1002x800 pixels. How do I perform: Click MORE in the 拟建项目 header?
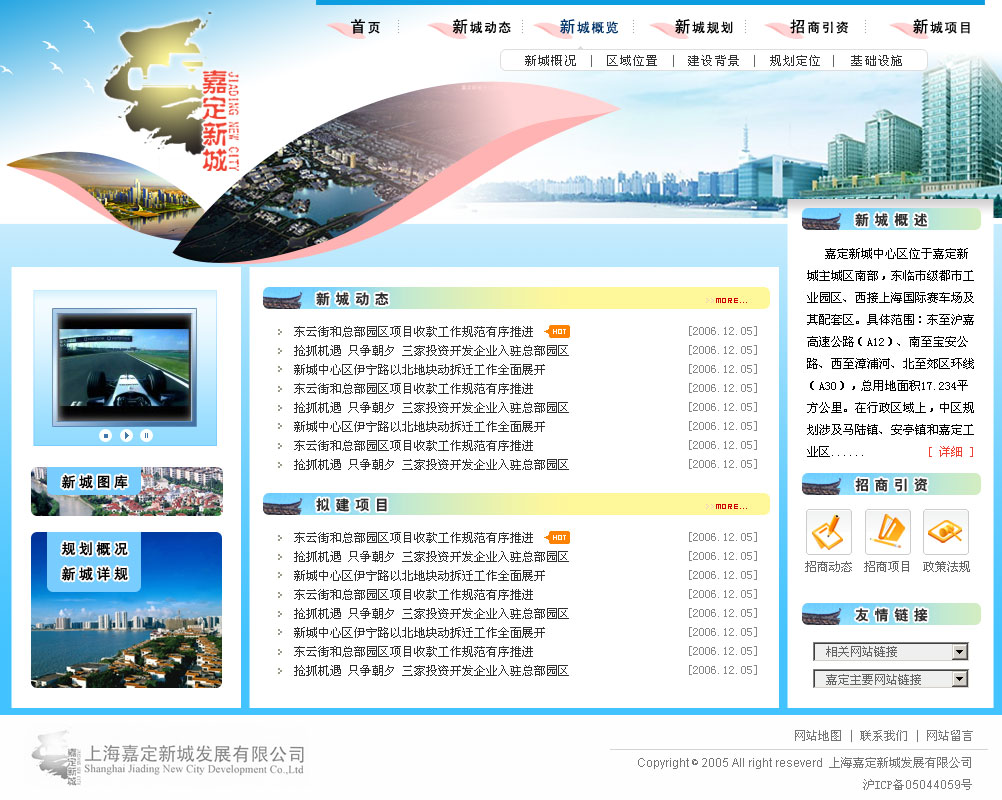click(x=731, y=506)
